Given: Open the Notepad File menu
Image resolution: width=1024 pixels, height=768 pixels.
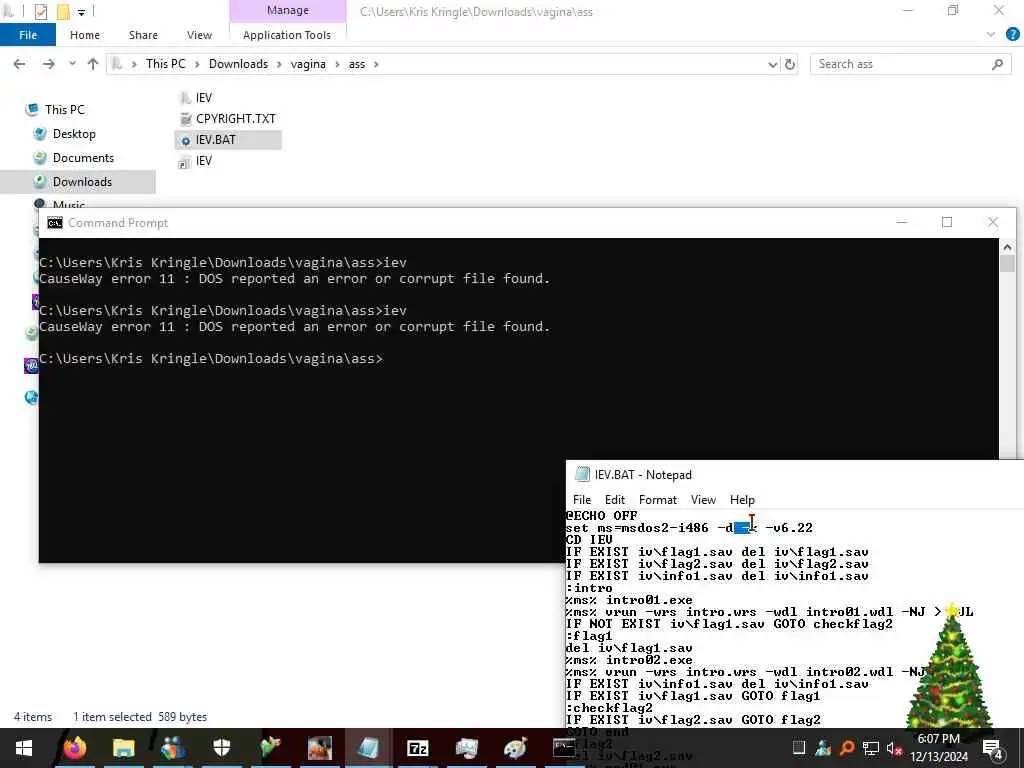Looking at the screenshot, I should click(x=582, y=500).
